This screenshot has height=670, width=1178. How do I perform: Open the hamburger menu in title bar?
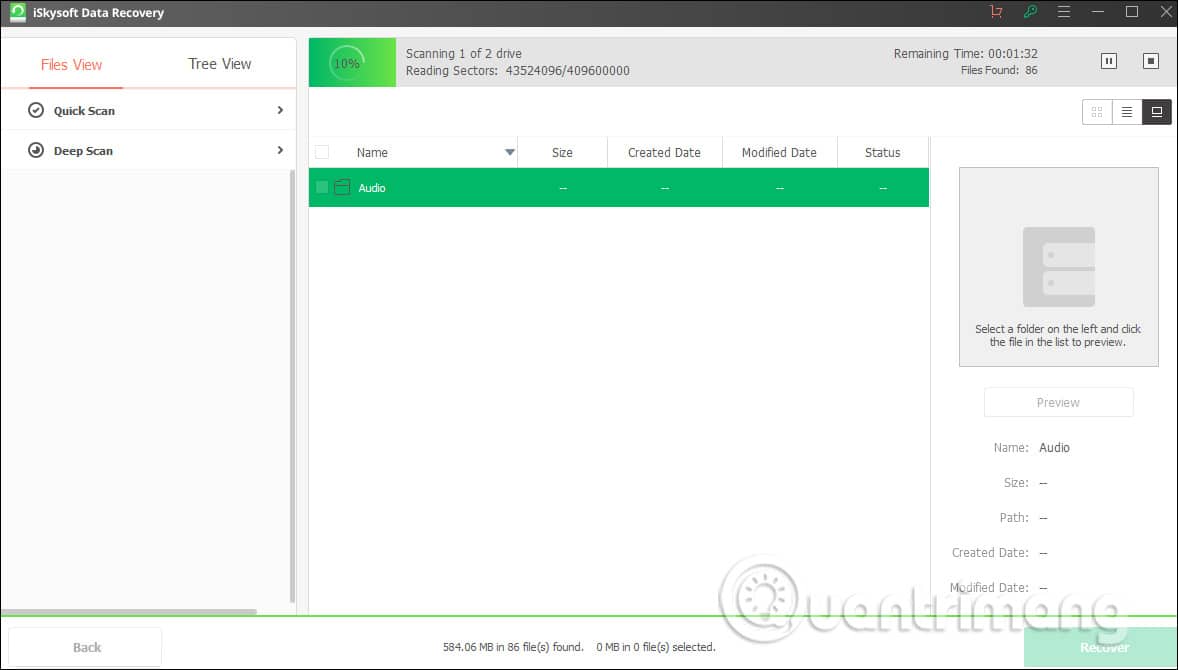(1064, 12)
